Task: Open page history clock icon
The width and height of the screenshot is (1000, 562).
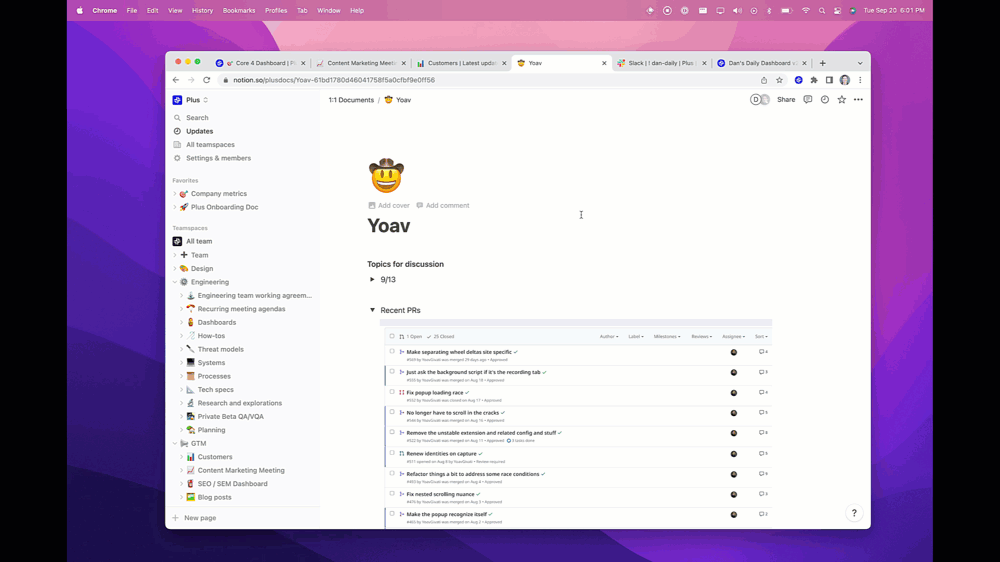Action: [825, 100]
